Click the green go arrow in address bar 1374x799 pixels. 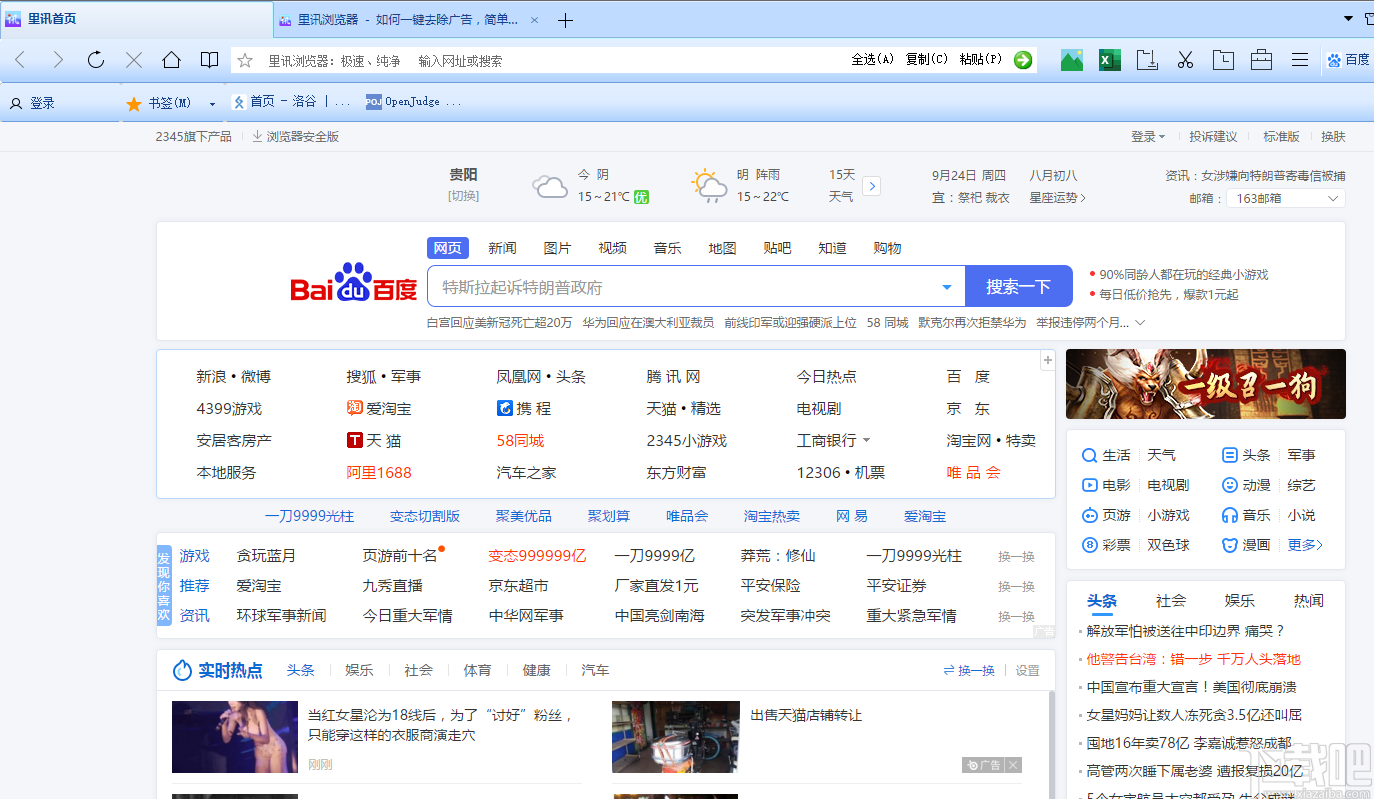point(1022,60)
